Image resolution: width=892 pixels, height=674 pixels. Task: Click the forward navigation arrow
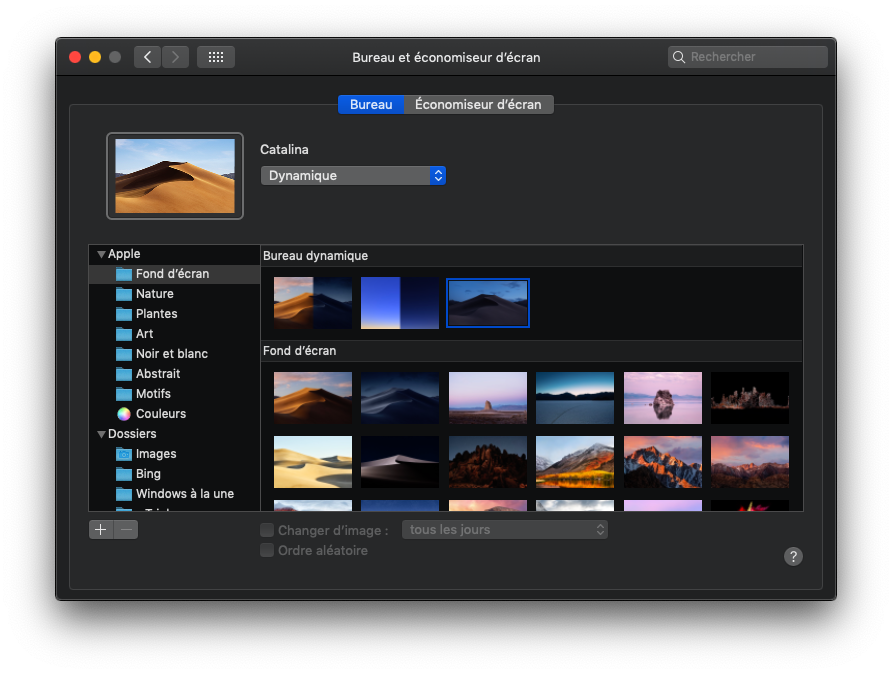(x=176, y=57)
